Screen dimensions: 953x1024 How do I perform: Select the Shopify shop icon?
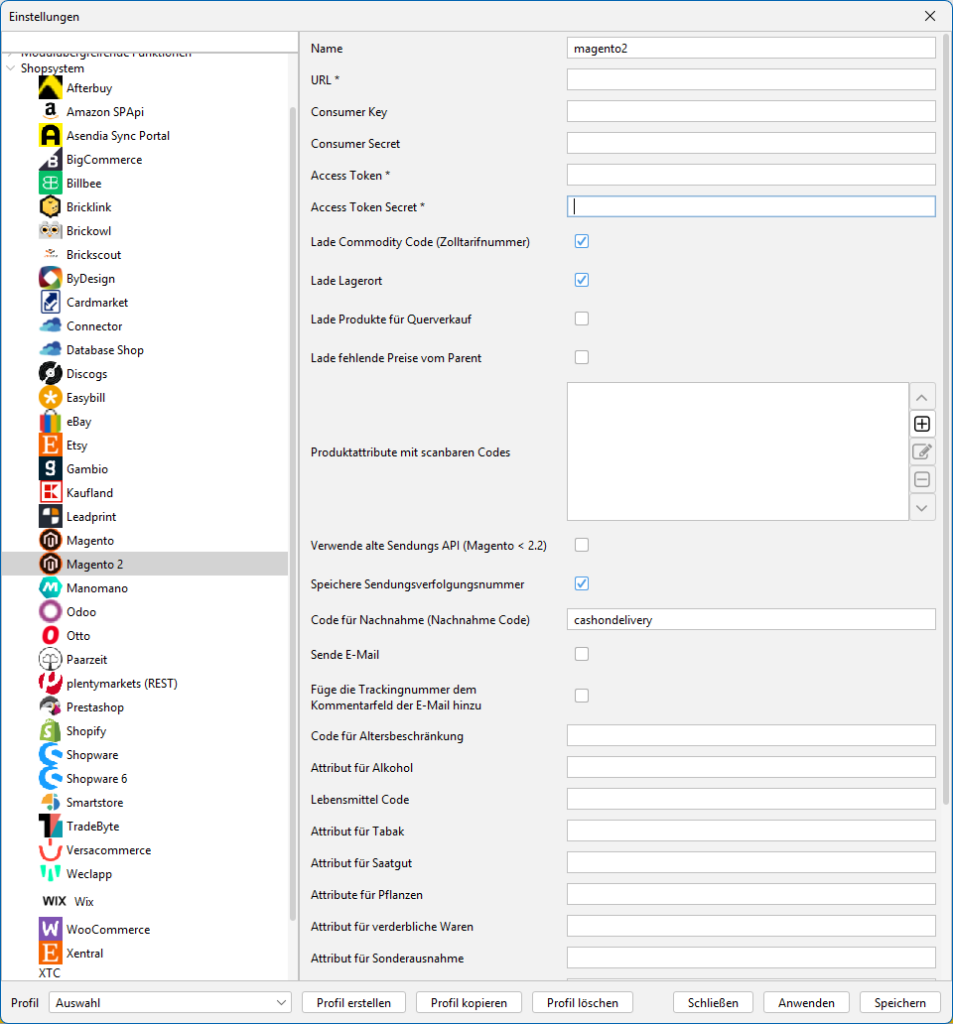tap(51, 731)
